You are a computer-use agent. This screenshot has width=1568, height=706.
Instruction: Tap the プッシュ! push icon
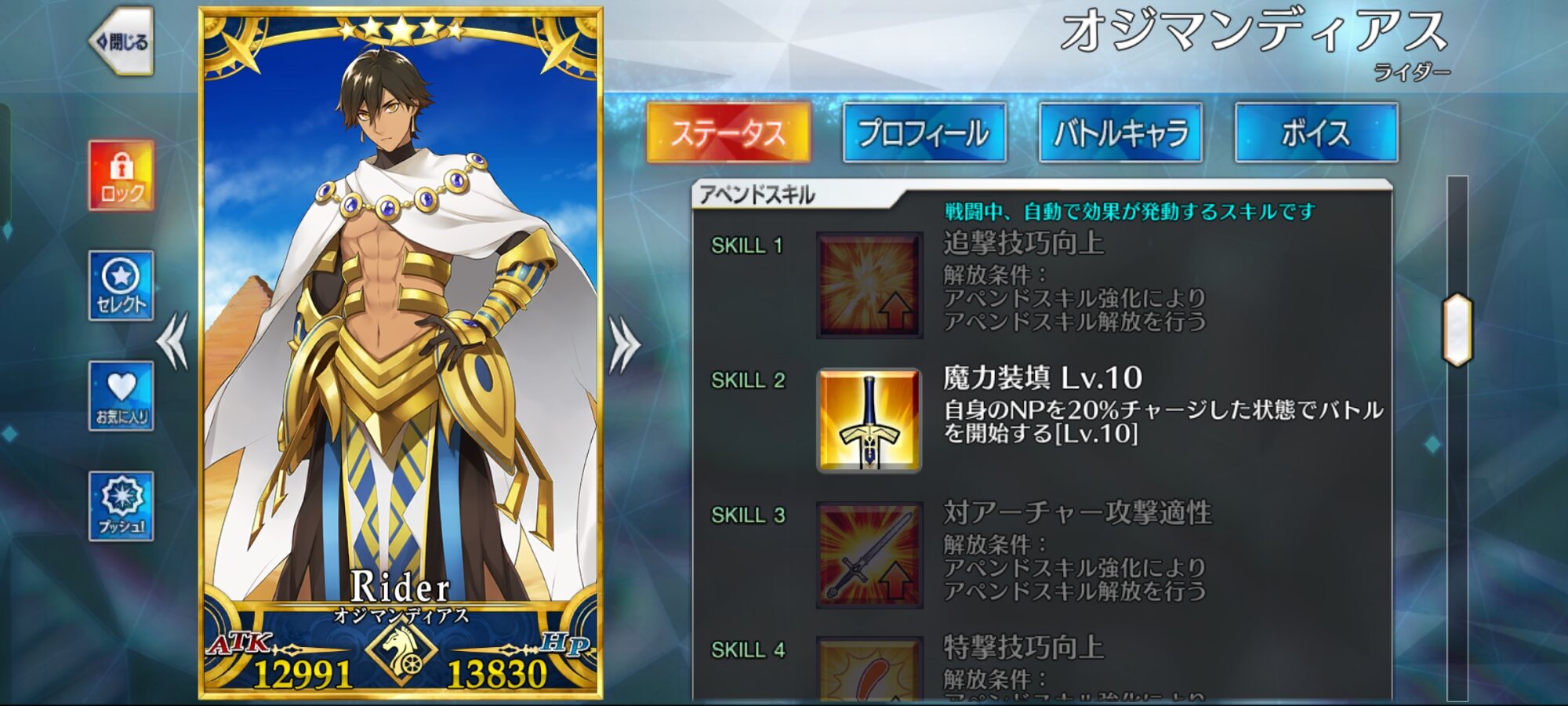[x=121, y=506]
